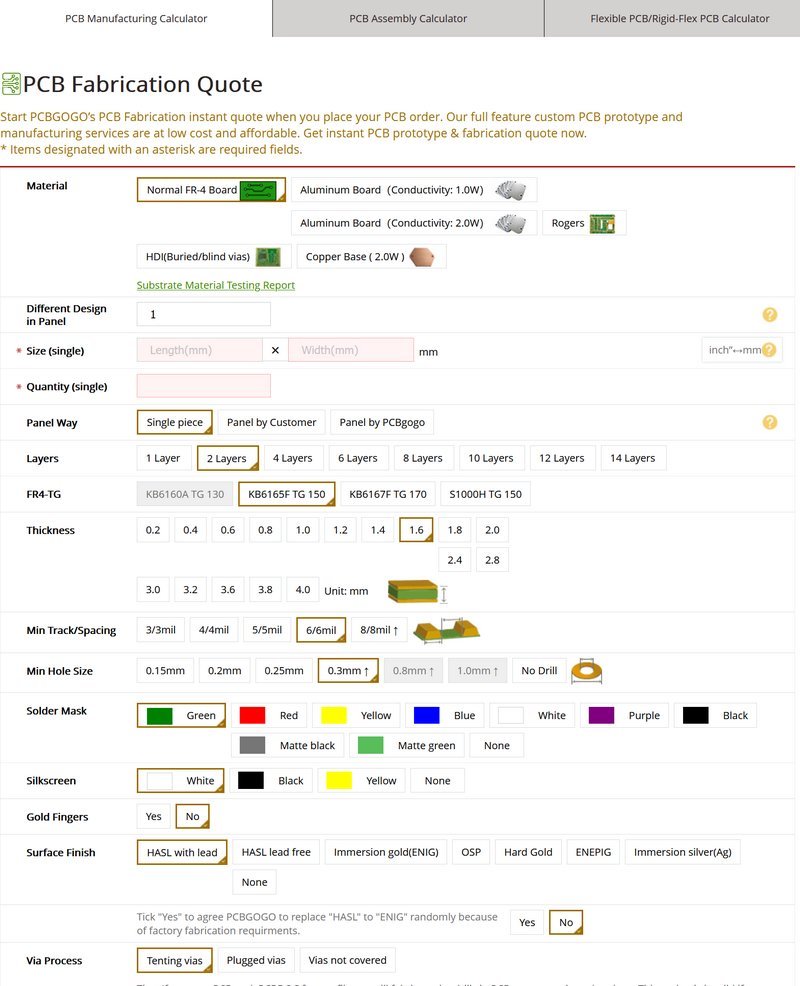The image size is (800, 986).
Task: Pick Matte green solder mask
Action: 406,746
